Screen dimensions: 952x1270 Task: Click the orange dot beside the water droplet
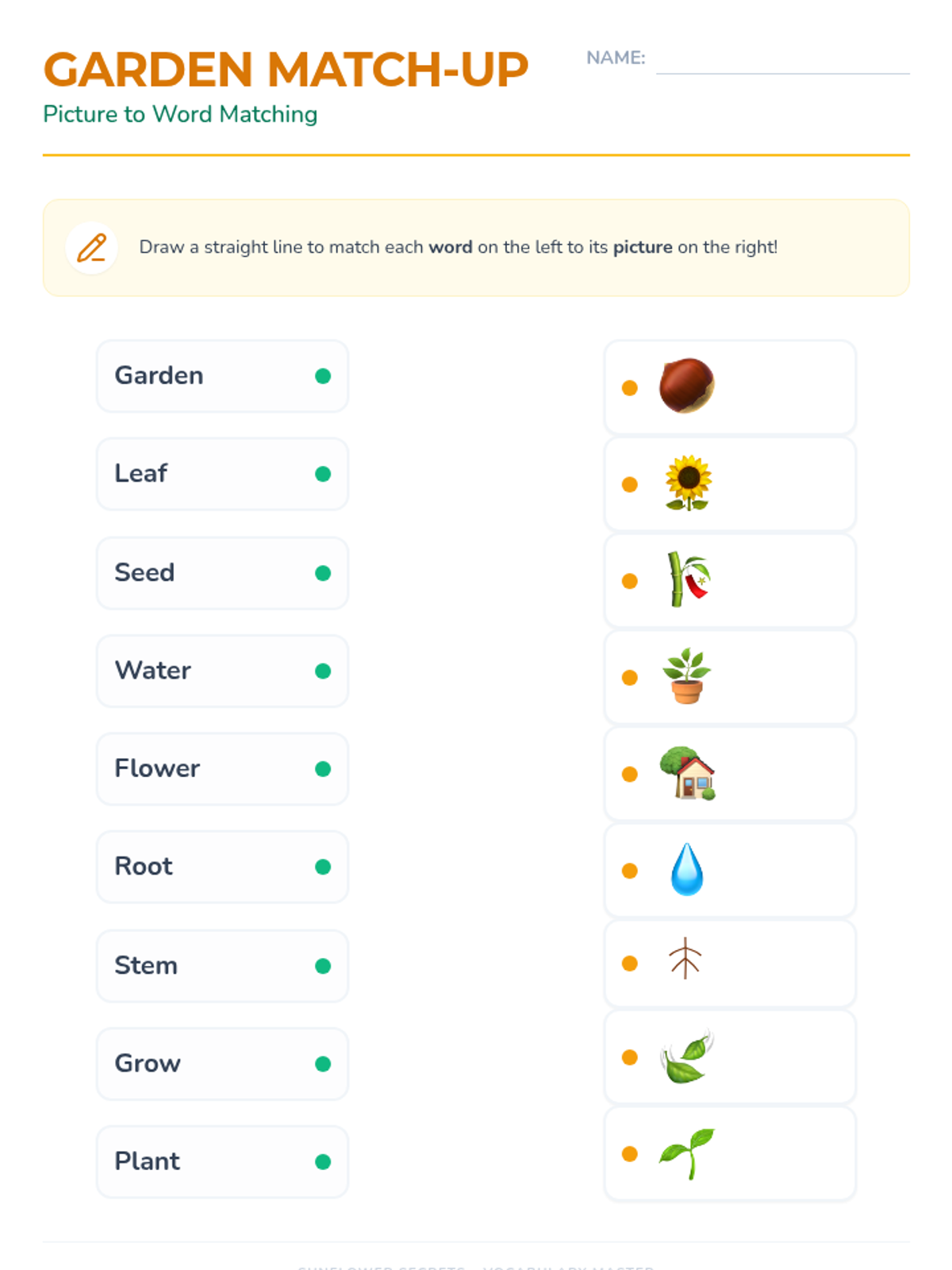tap(630, 871)
